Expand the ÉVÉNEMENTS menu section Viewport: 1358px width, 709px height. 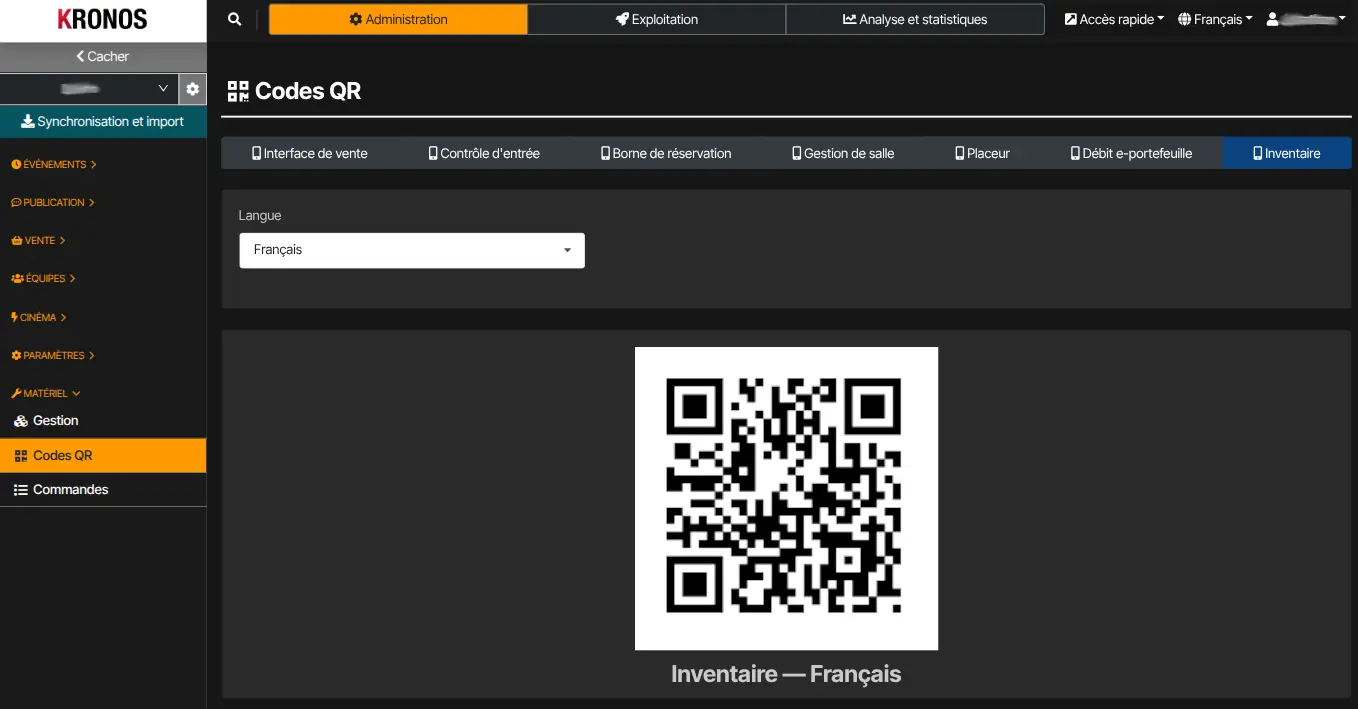tap(53, 164)
